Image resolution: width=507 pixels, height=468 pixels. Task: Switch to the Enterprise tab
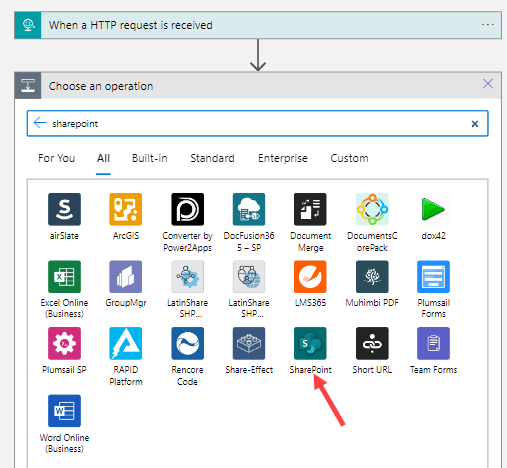[x=283, y=158]
